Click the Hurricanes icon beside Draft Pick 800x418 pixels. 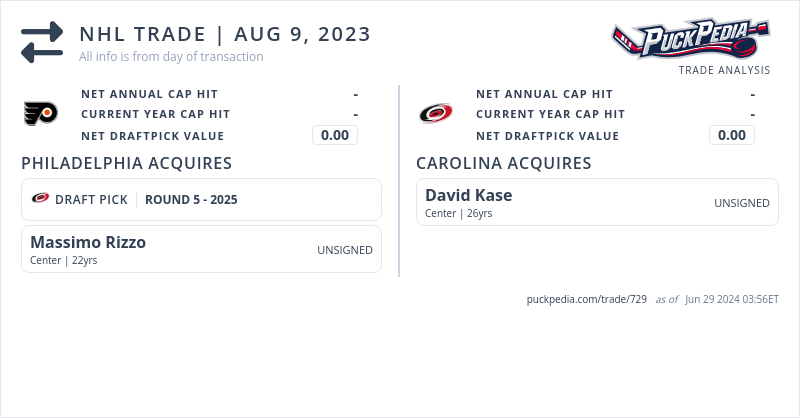[41, 198]
